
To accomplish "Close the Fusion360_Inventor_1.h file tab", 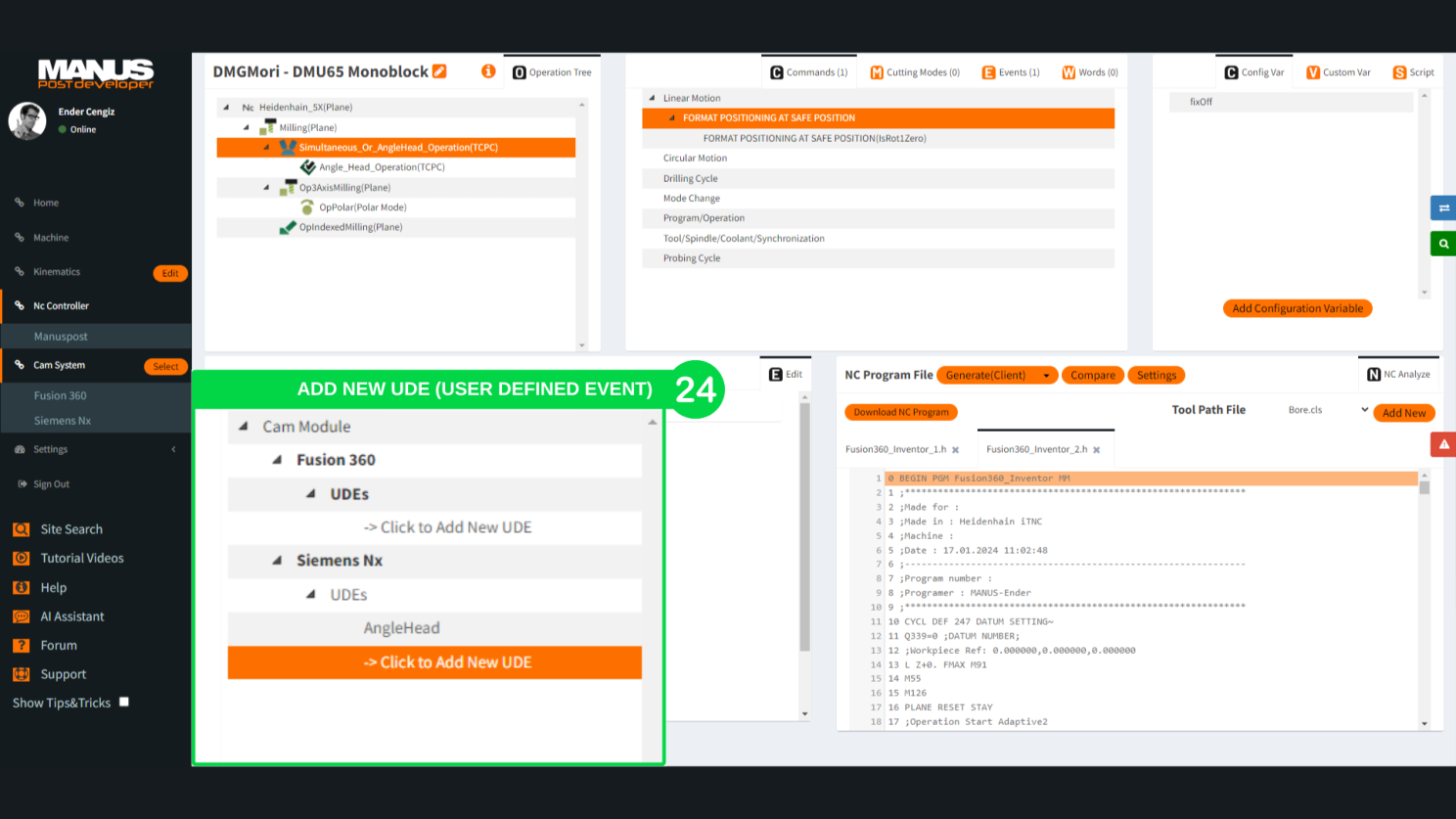I will 956,450.
